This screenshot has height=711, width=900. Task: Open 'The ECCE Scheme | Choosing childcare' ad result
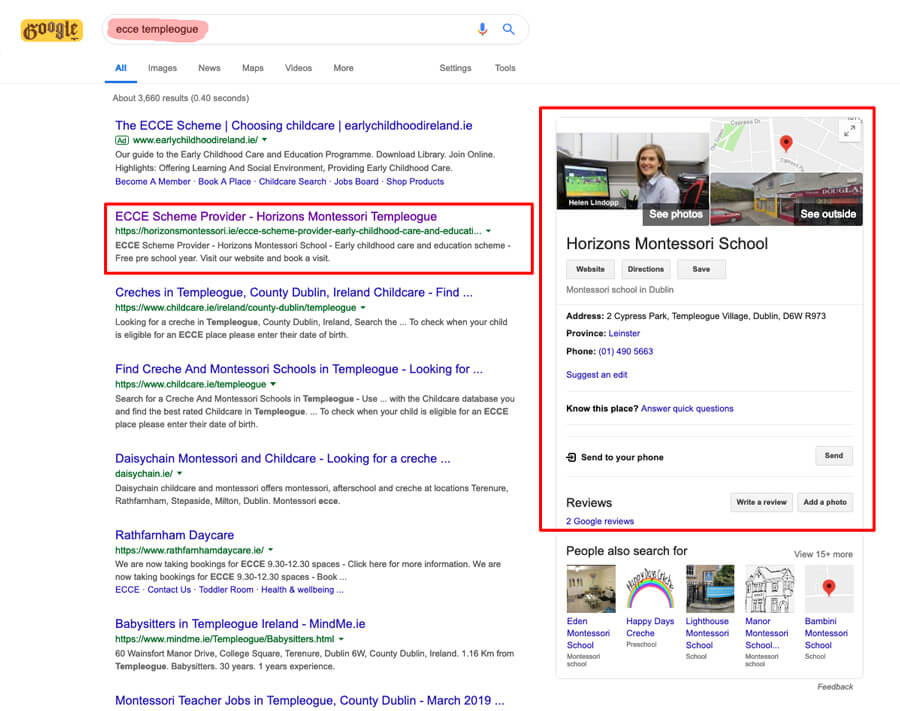(x=294, y=126)
